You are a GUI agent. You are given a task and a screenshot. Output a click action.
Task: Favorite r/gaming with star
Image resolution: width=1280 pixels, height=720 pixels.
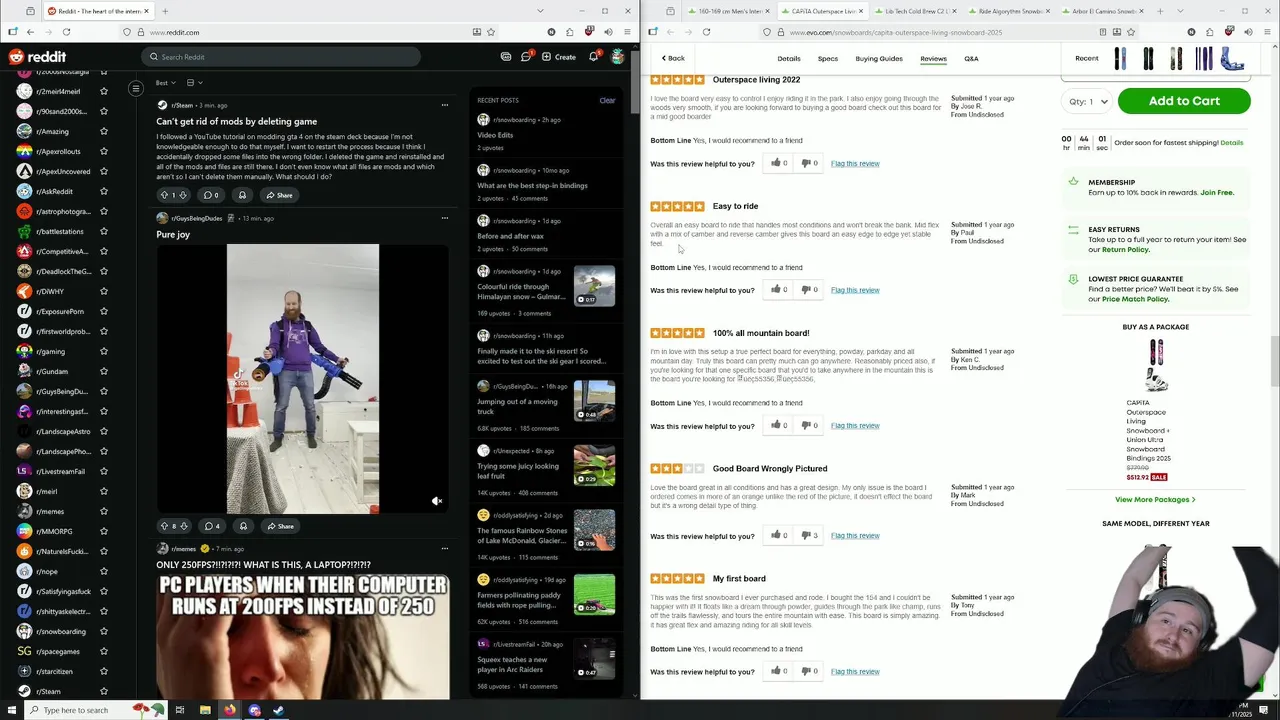click(104, 351)
